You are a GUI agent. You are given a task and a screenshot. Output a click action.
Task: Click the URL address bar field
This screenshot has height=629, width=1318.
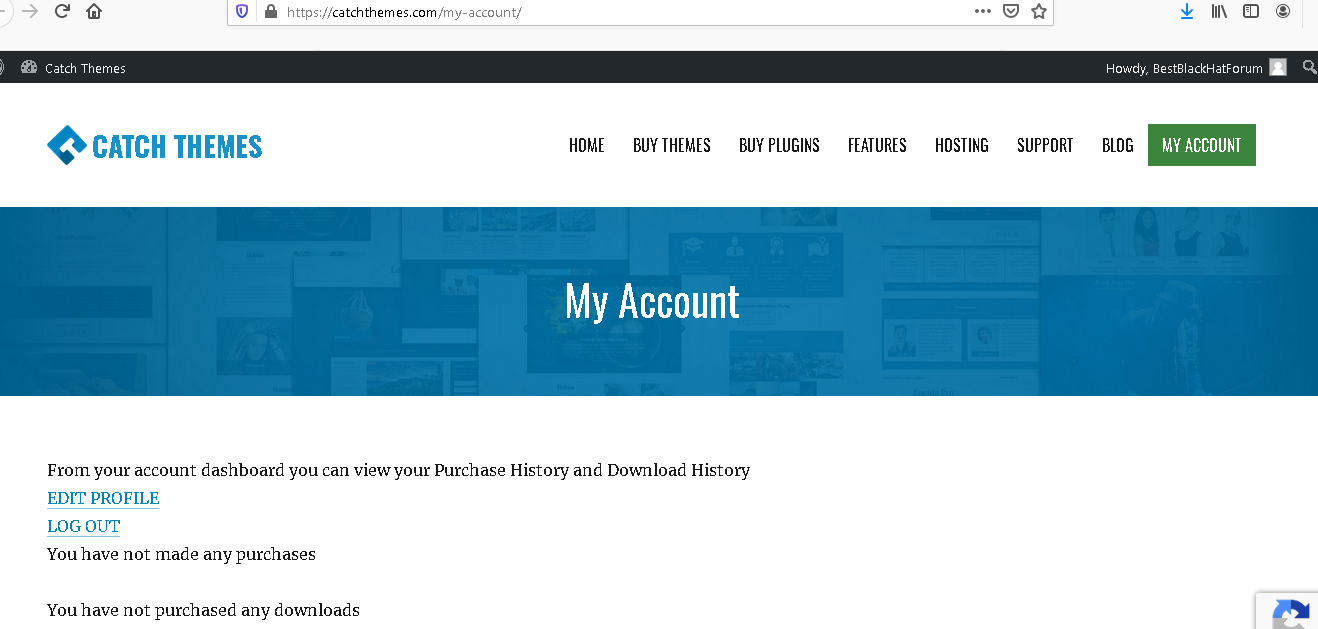[x=640, y=12]
